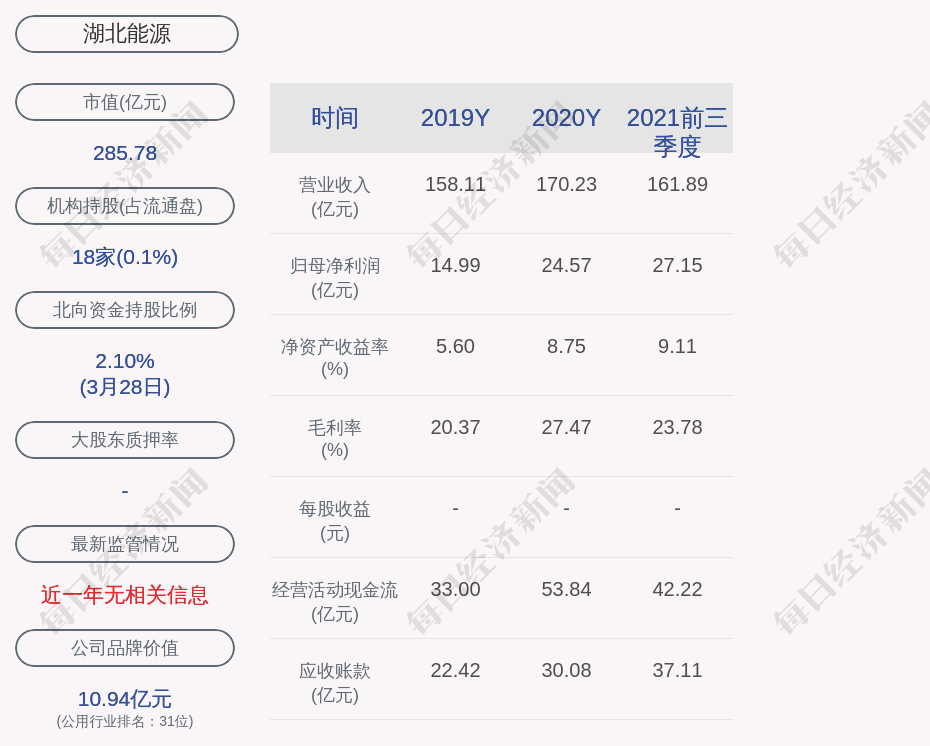Click the 归母净利润(亿元) row label
Image resolution: width=930 pixels, height=746 pixels.
tap(335, 278)
